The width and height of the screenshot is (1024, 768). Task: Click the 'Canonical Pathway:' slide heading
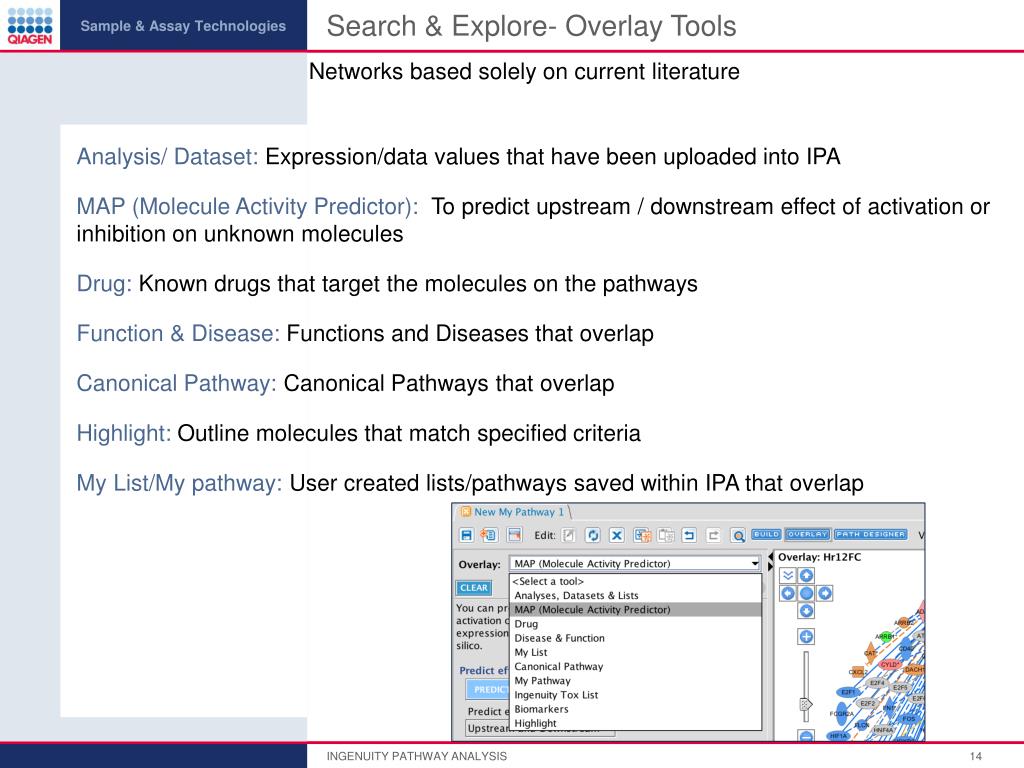tap(177, 383)
